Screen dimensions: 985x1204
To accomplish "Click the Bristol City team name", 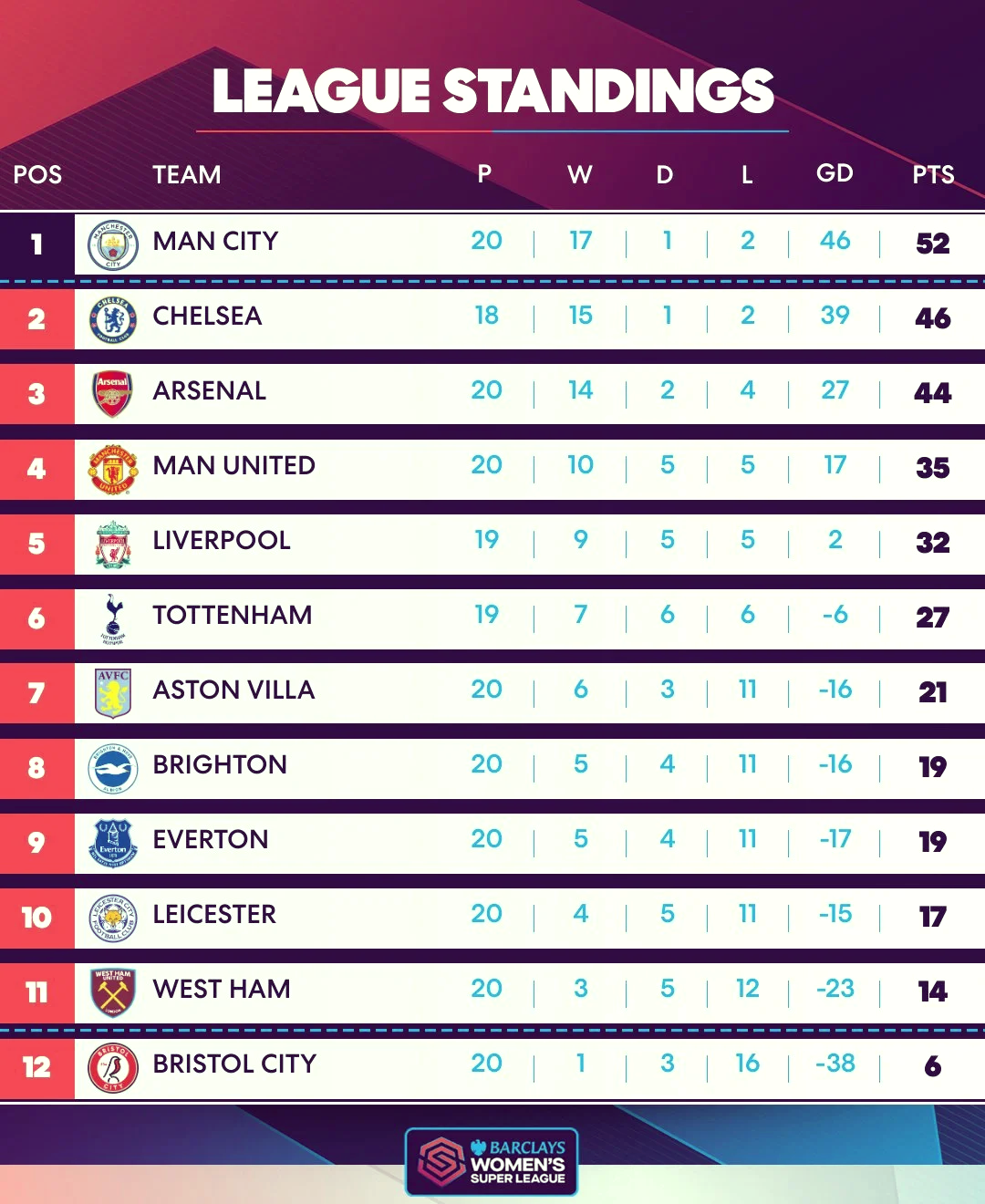I will (234, 1064).
